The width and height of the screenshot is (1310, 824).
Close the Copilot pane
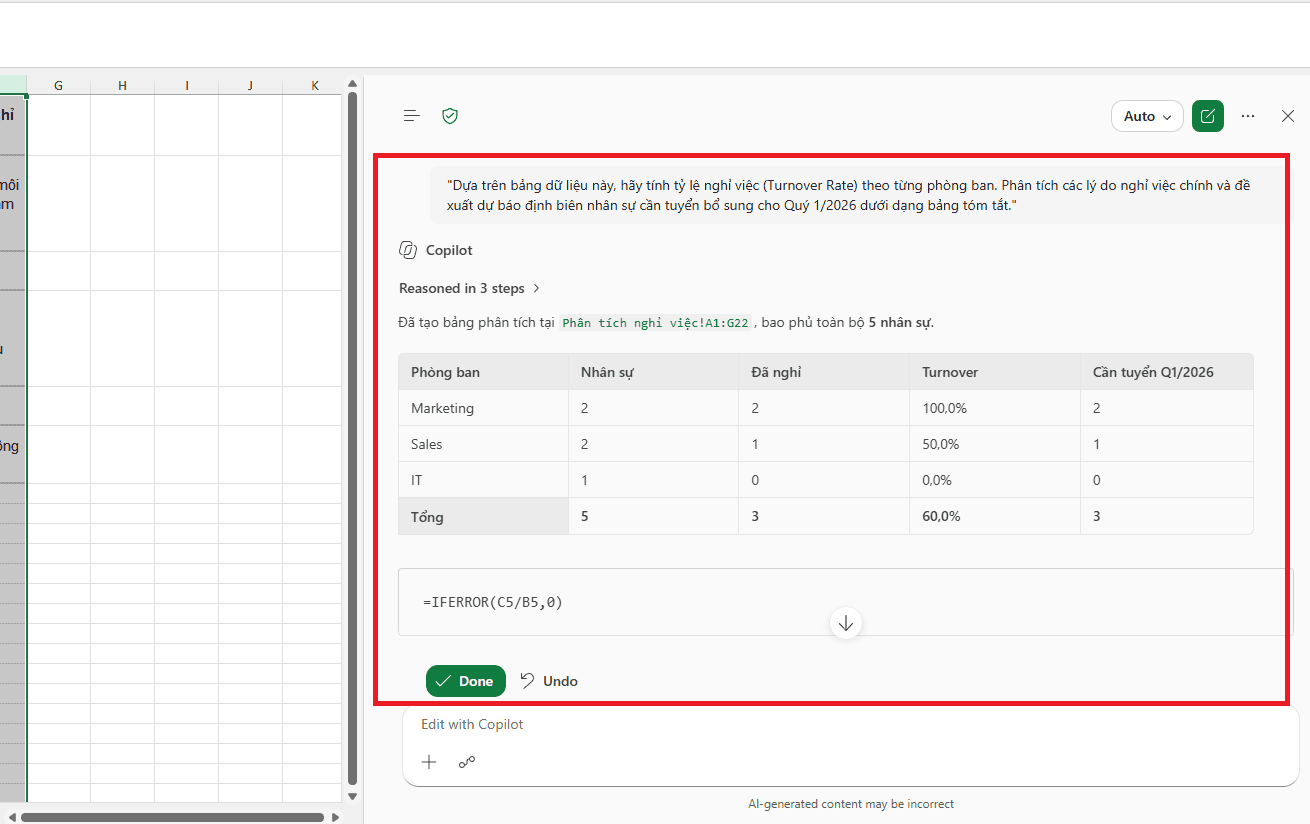click(x=1288, y=116)
